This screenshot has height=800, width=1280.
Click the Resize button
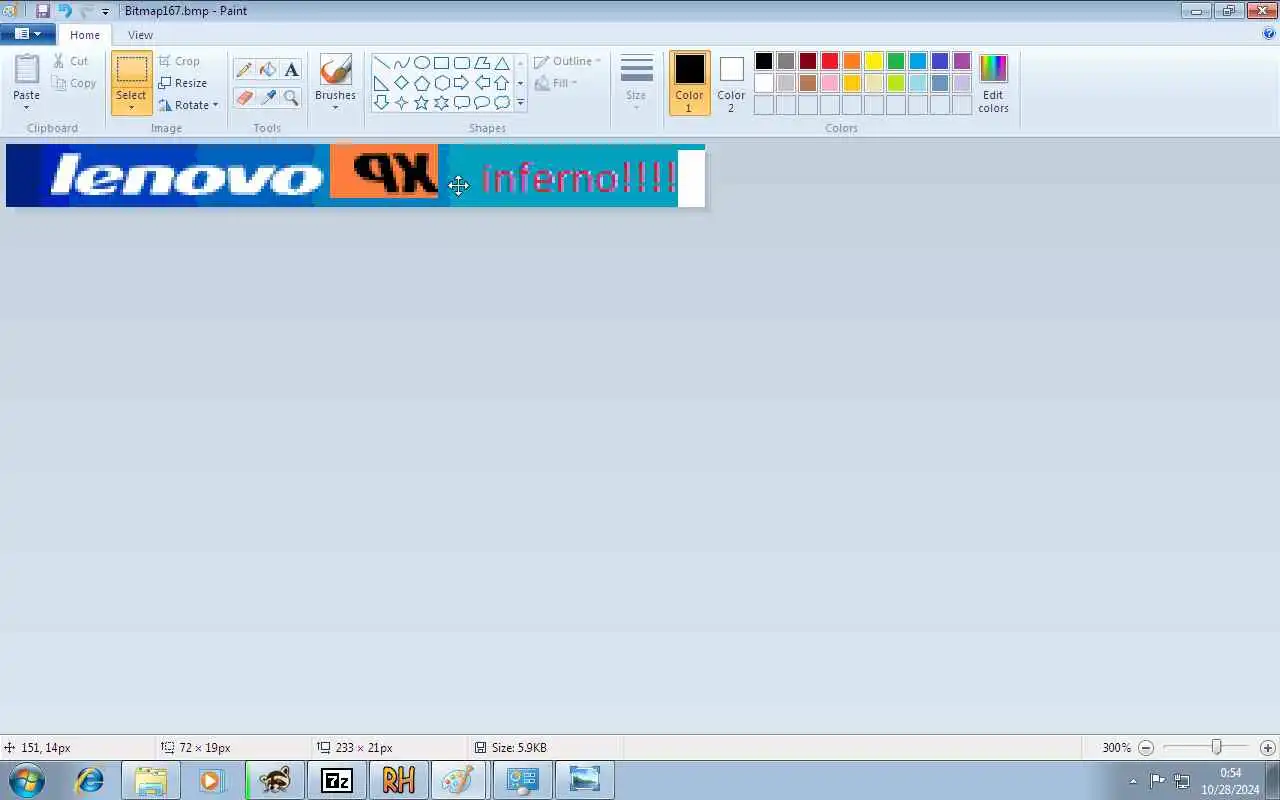pyautogui.click(x=183, y=83)
